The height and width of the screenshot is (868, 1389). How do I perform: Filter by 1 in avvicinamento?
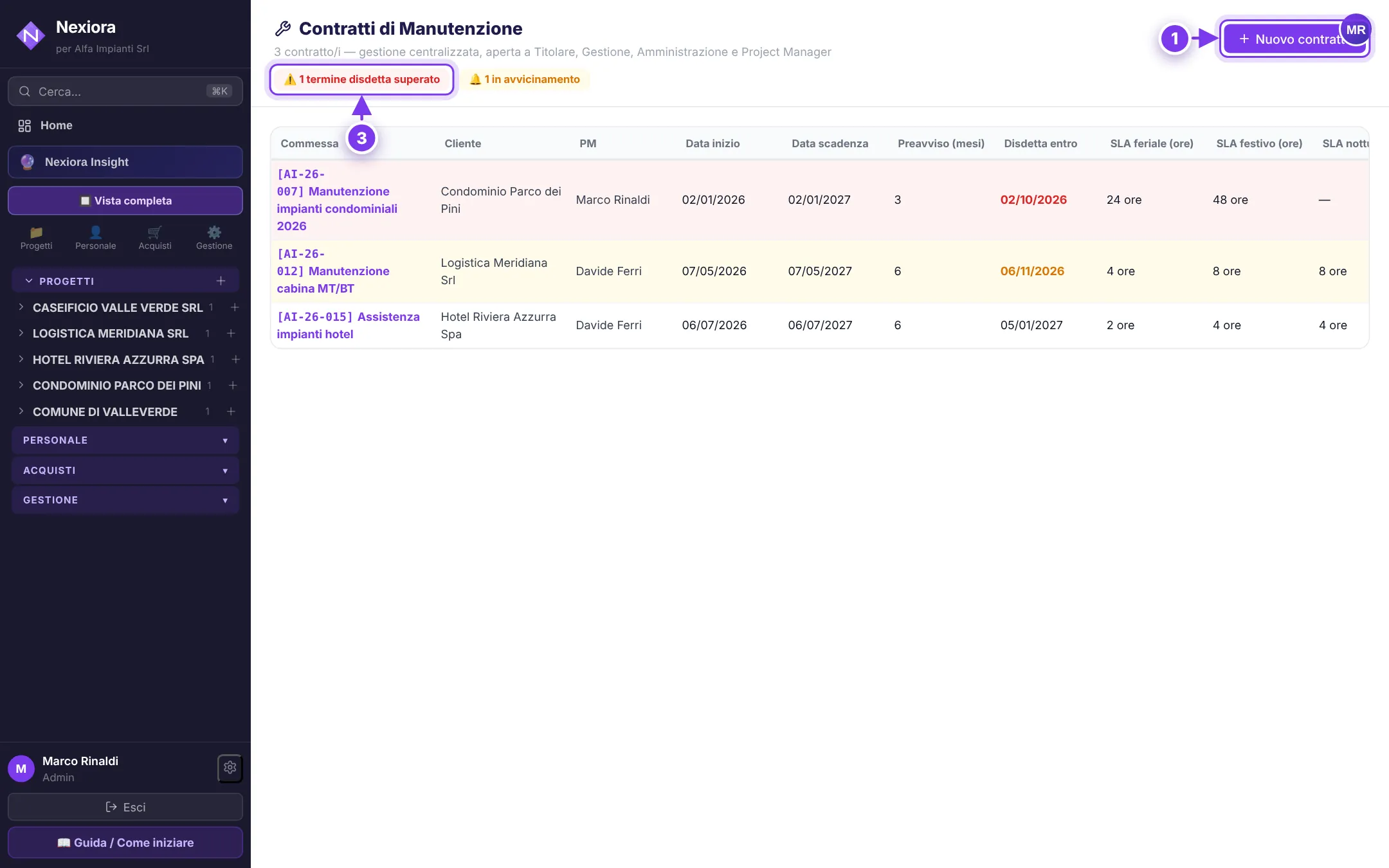click(525, 79)
